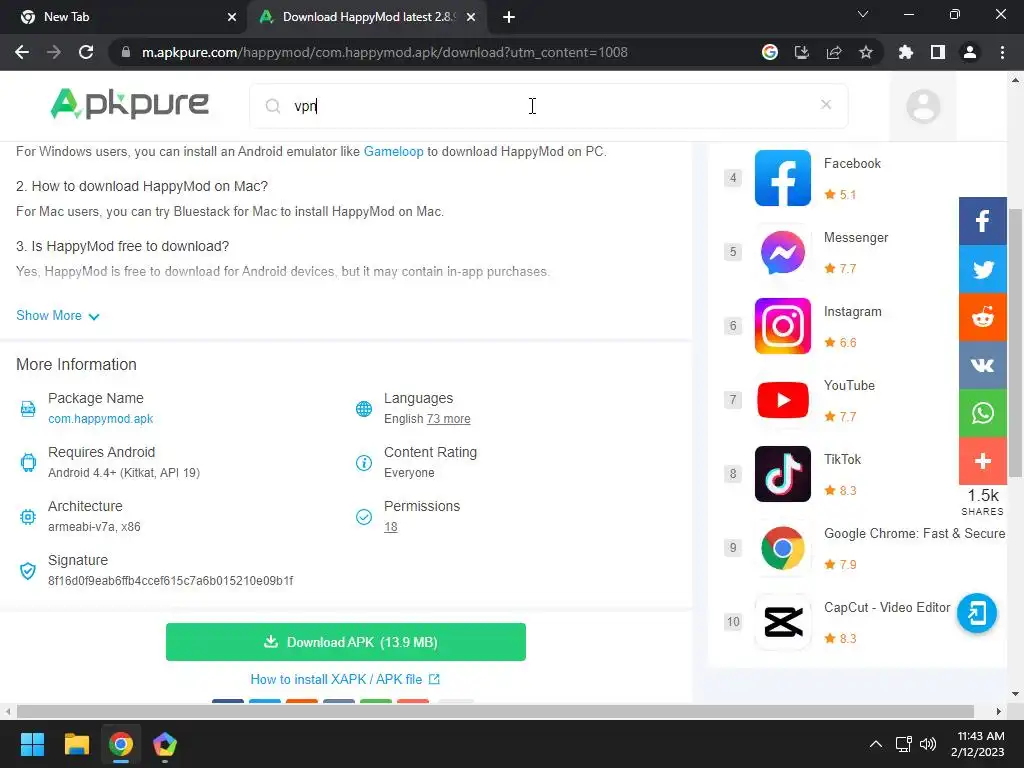Open the Google Chrome app icon in list
The height and width of the screenshot is (768, 1024).
tap(782, 548)
